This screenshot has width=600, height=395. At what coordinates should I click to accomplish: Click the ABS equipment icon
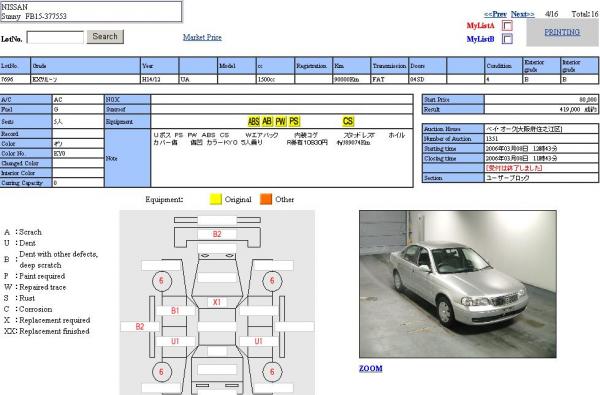pyautogui.click(x=254, y=121)
